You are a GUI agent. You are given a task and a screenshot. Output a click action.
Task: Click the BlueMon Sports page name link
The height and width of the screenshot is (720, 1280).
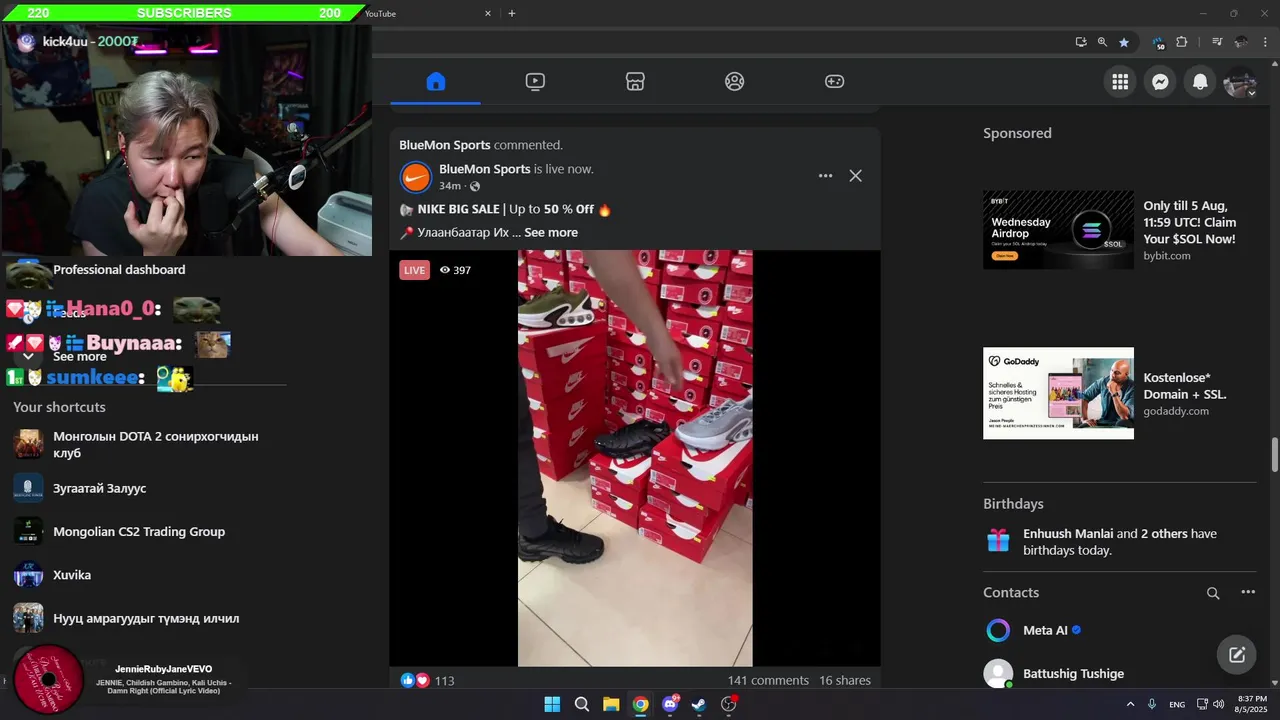pos(485,169)
